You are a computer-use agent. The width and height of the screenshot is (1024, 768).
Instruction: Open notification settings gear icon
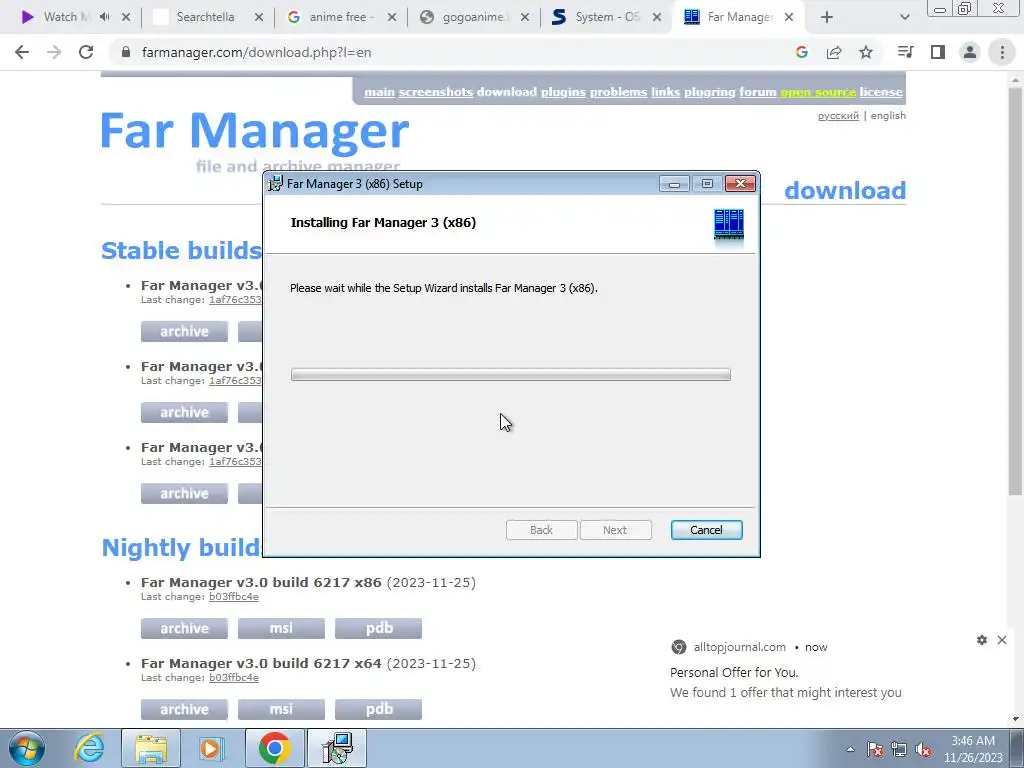(x=982, y=640)
